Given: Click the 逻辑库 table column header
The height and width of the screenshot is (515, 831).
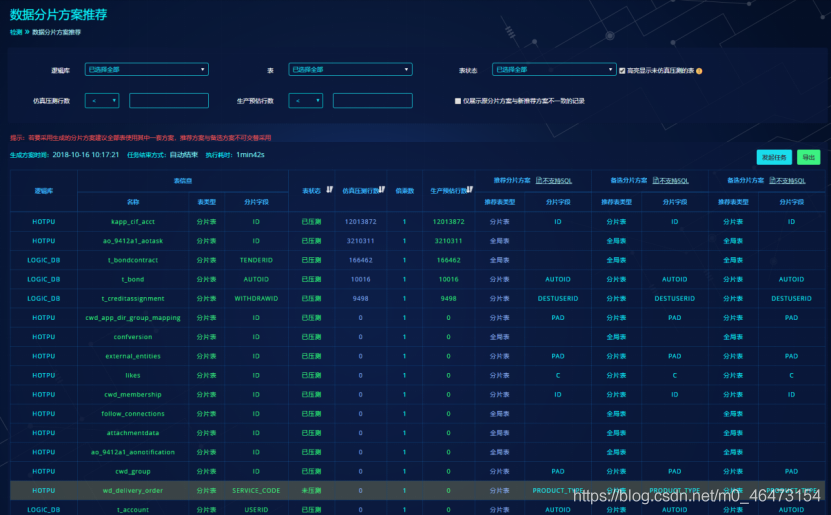Looking at the screenshot, I should pyautogui.click(x=43, y=191).
